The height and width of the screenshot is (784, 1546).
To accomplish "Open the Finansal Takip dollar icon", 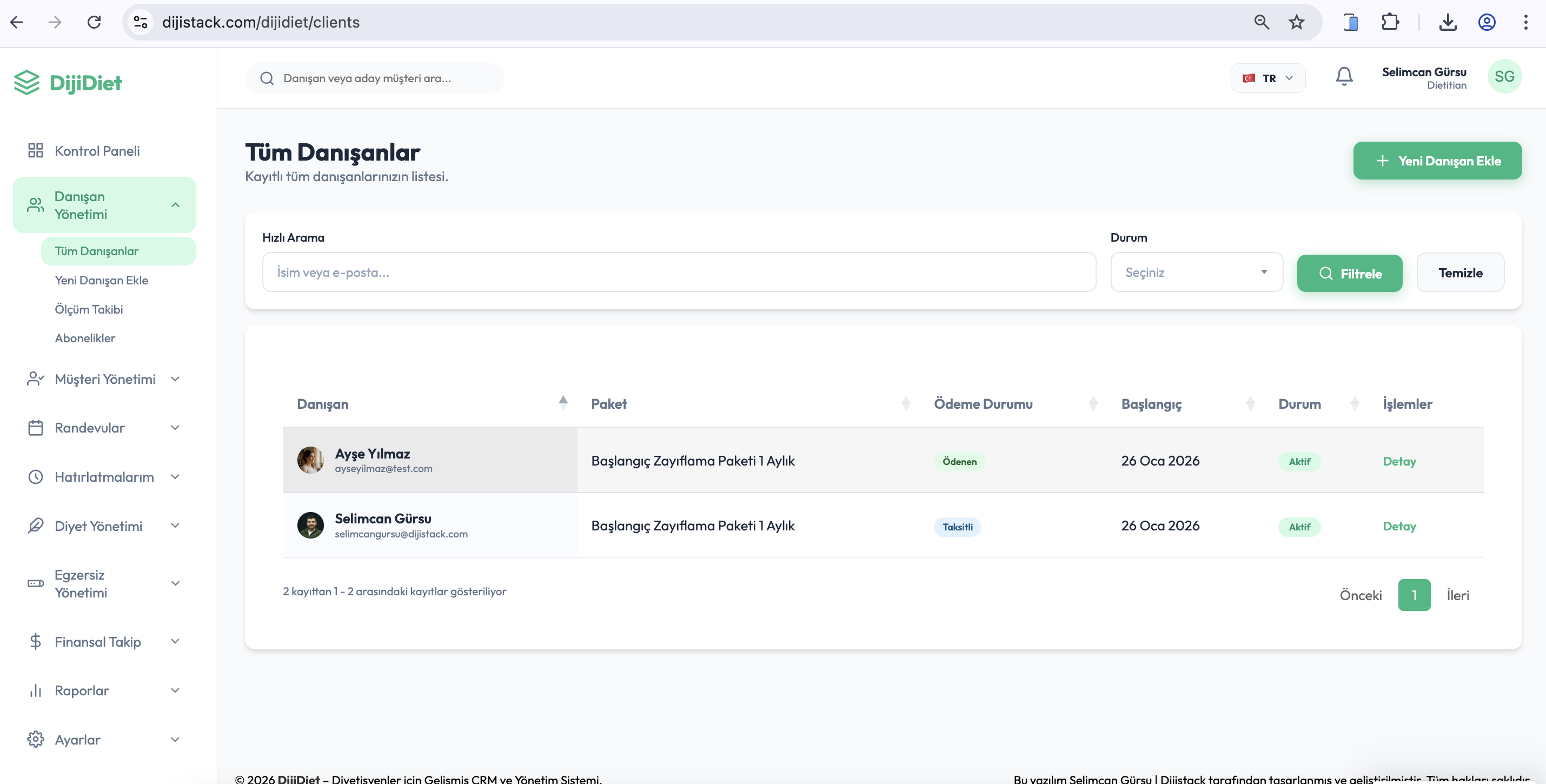I will (35, 641).
